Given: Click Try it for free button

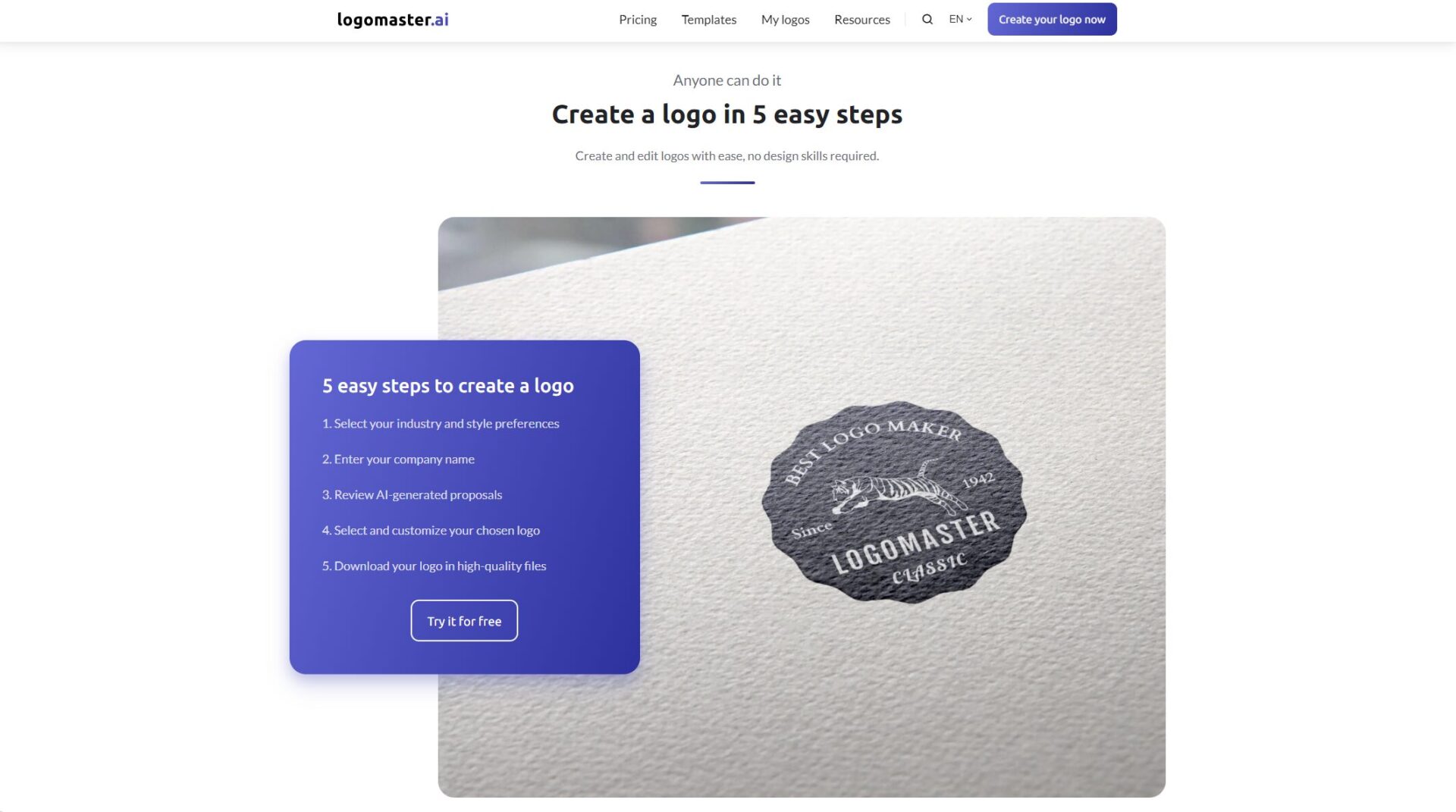Looking at the screenshot, I should pos(464,621).
